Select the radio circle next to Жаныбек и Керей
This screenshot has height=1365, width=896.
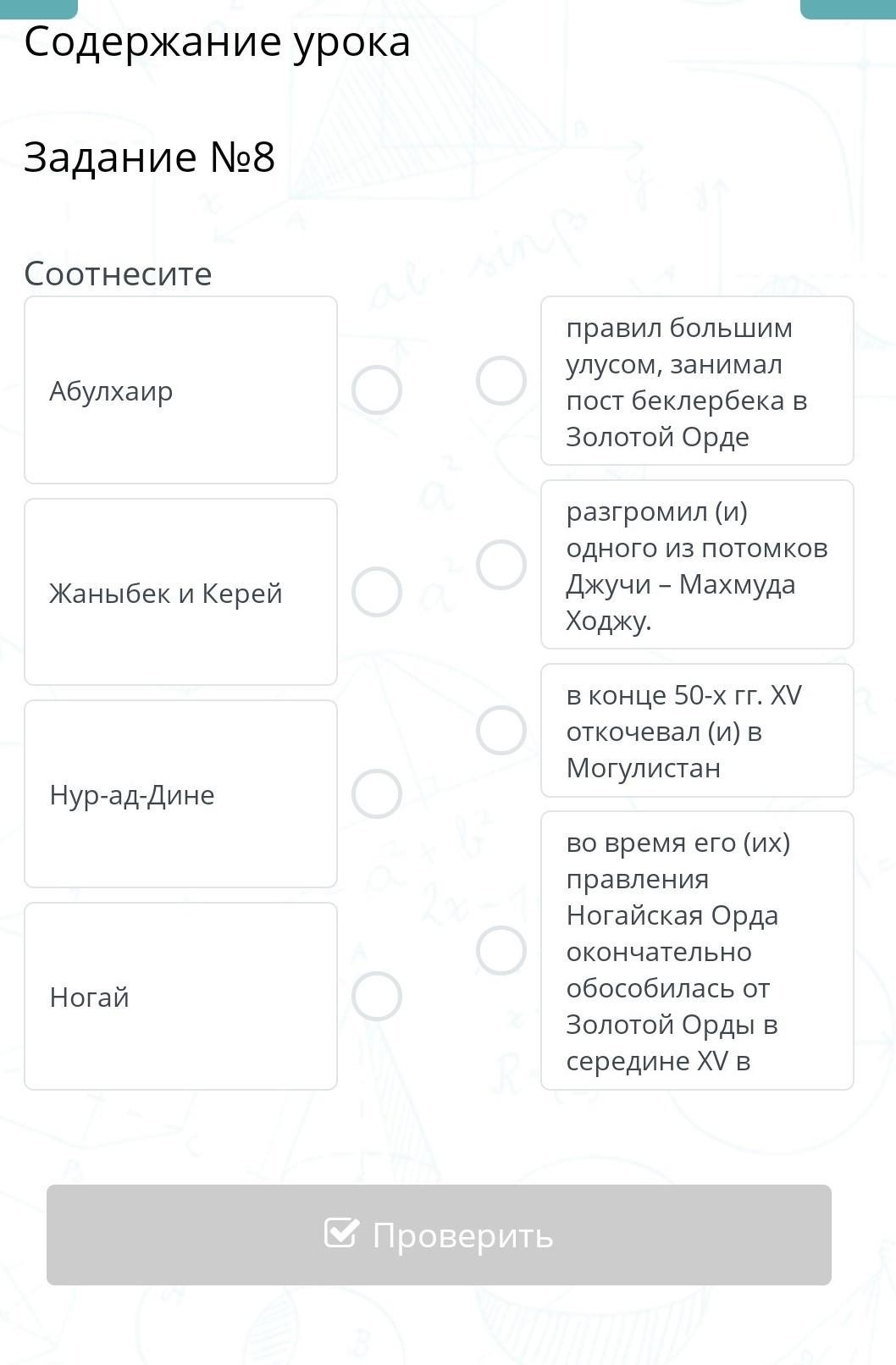coord(377,592)
